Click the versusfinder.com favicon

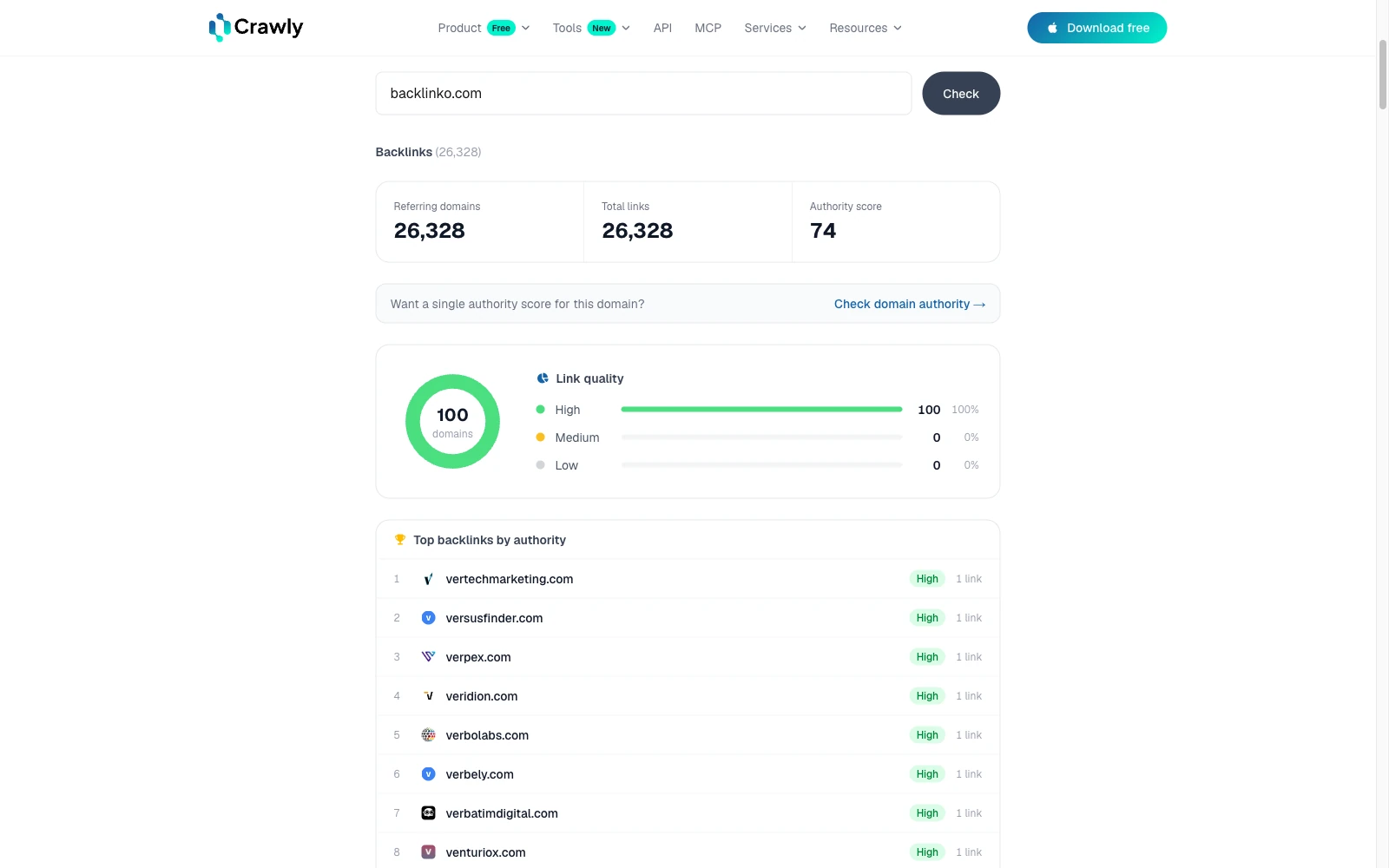coord(428,618)
